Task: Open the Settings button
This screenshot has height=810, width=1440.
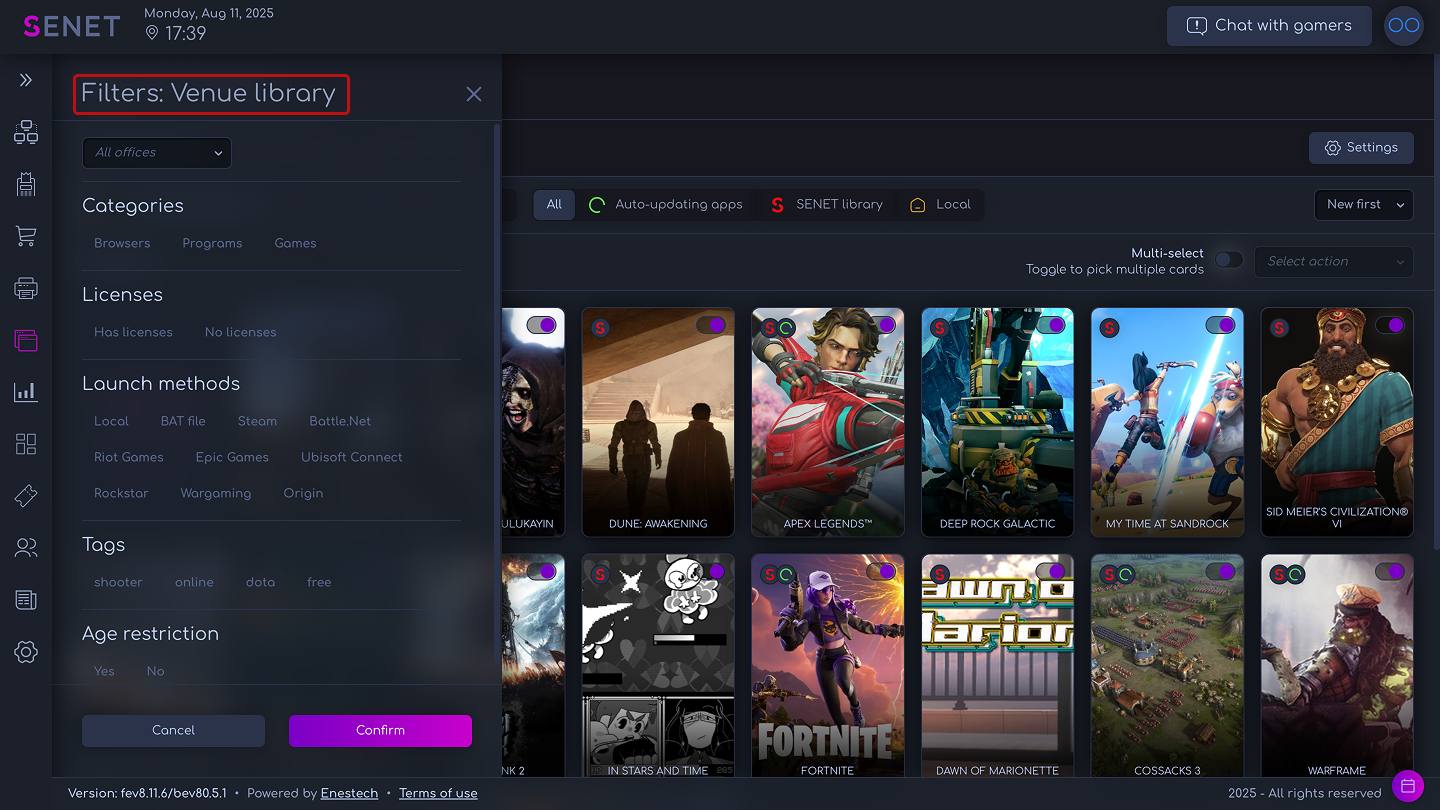Action: pyautogui.click(x=1361, y=148)
